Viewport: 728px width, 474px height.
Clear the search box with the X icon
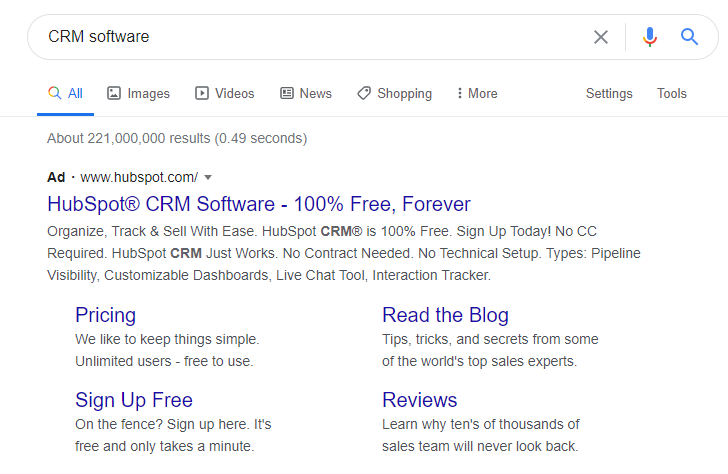tap(601, 37)
